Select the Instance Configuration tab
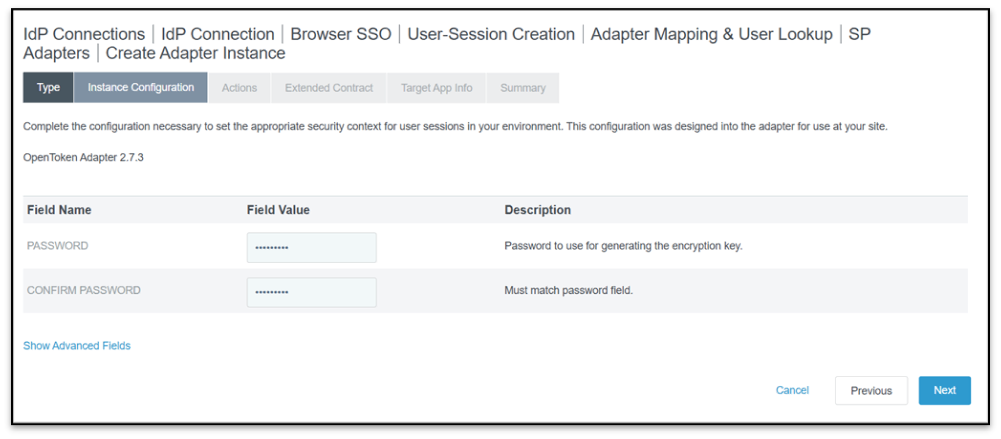Image resolution: width=1001 pixels, height=439 pixels. point(141,88)
